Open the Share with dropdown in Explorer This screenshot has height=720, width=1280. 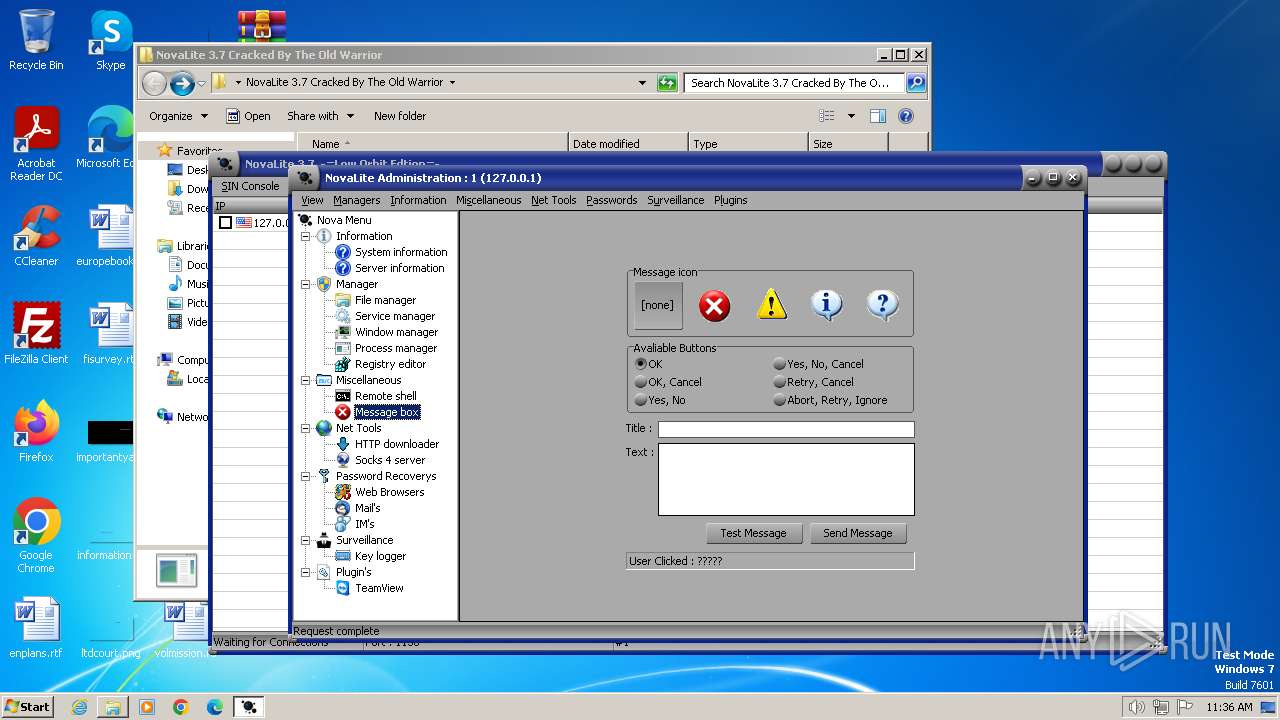point(320,116)
